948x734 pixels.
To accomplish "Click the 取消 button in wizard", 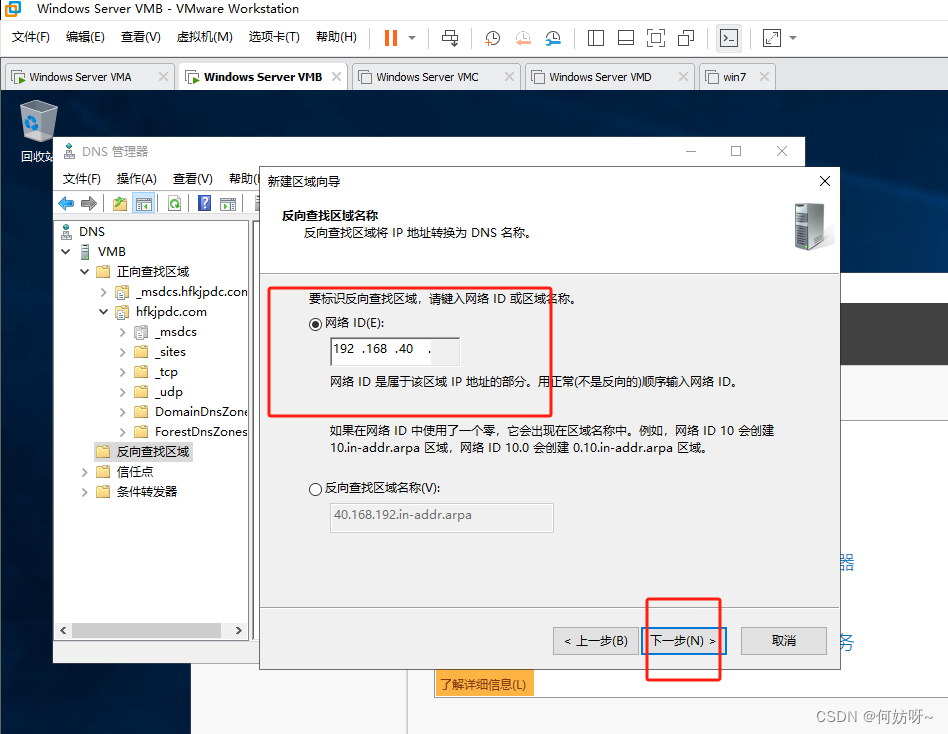I will click(x=784, y=641).
